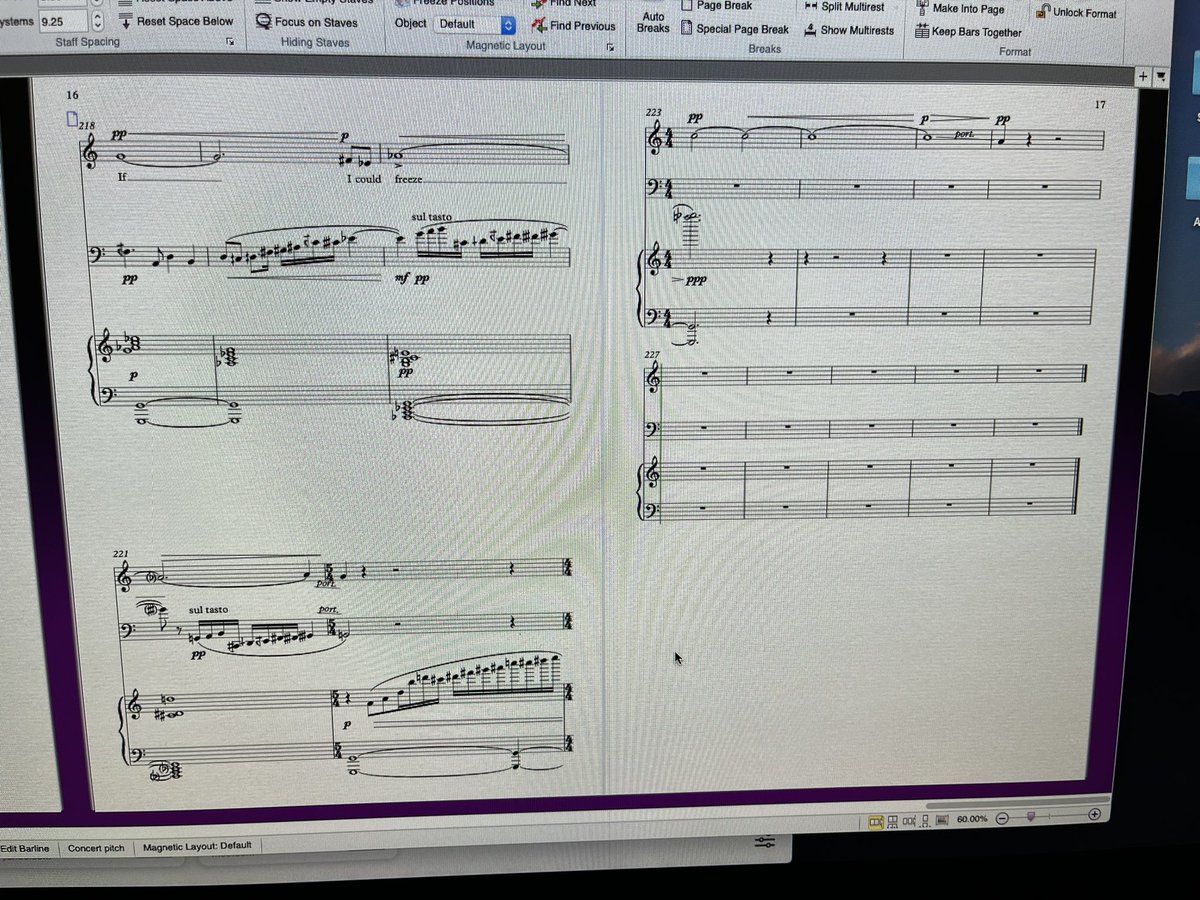The image size is (1200, 900).
Task: Click the lyric 'freeze' in the vocal staff
Action: [x=408, y=179]
